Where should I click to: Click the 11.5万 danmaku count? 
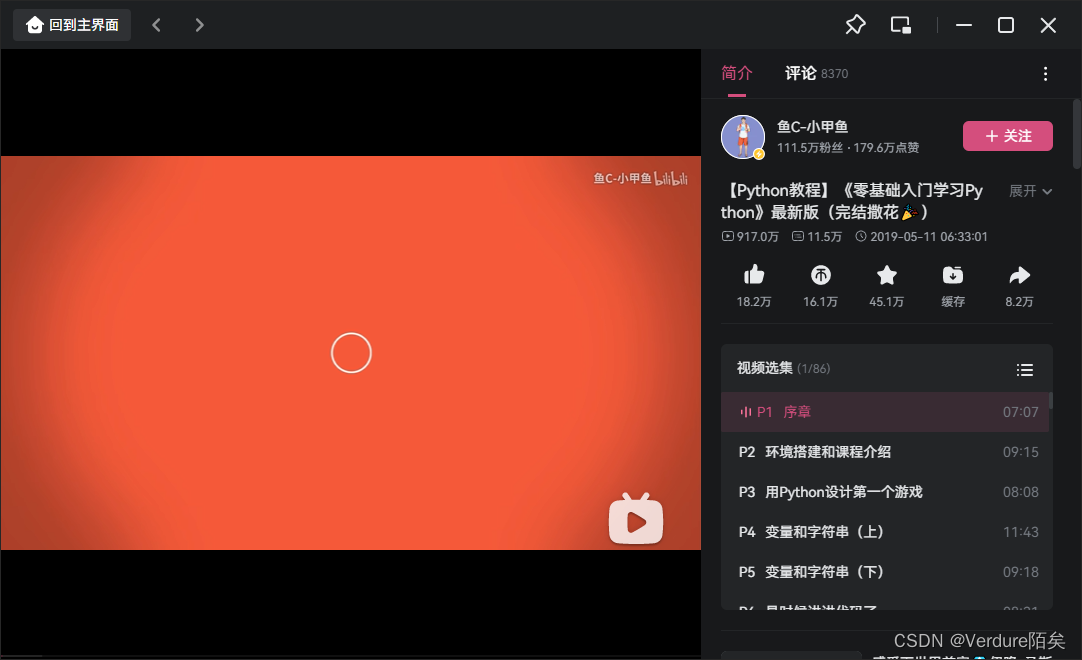pyautogui.click(x=817, y=237)
